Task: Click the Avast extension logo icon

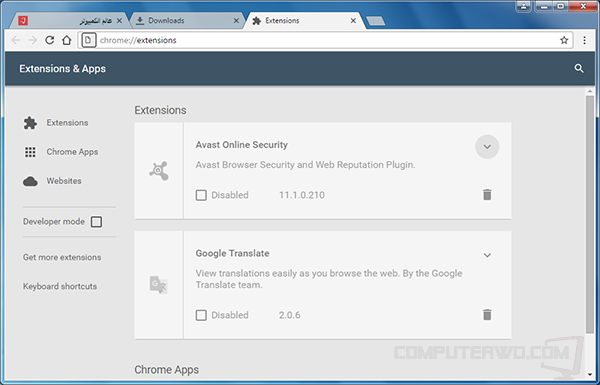Action: tap(159, 171)
